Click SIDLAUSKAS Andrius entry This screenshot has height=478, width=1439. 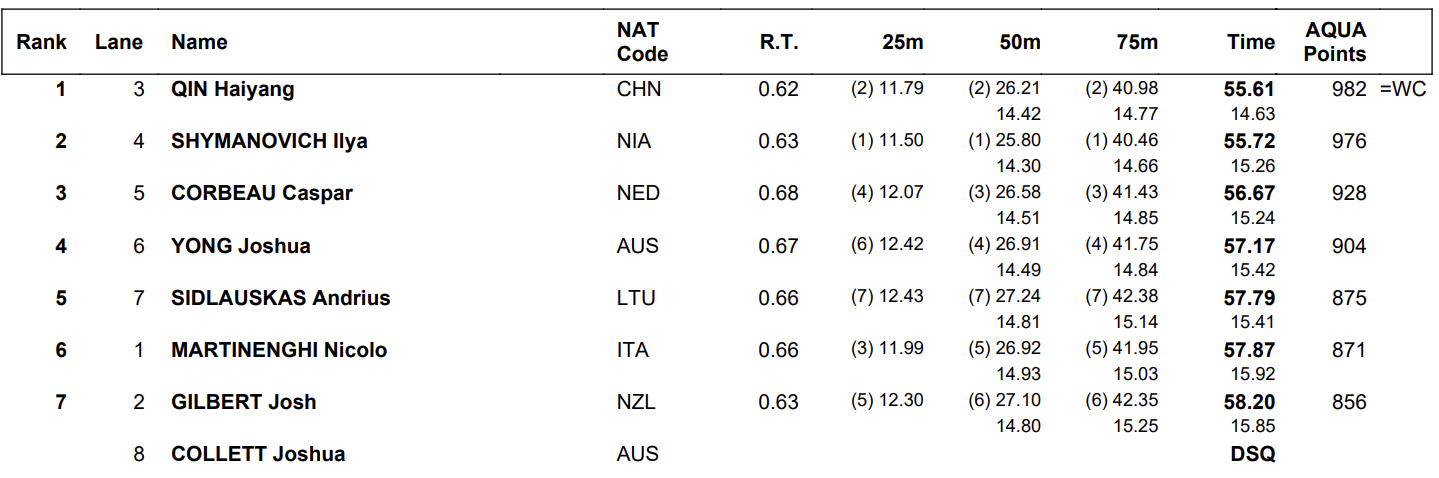click(x=281, y=297)
